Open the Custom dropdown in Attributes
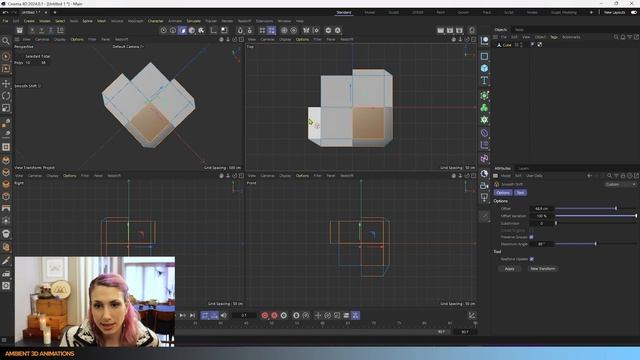Image resolution: width=640 pixels, height=360 pixels. (x=620, y=184)
